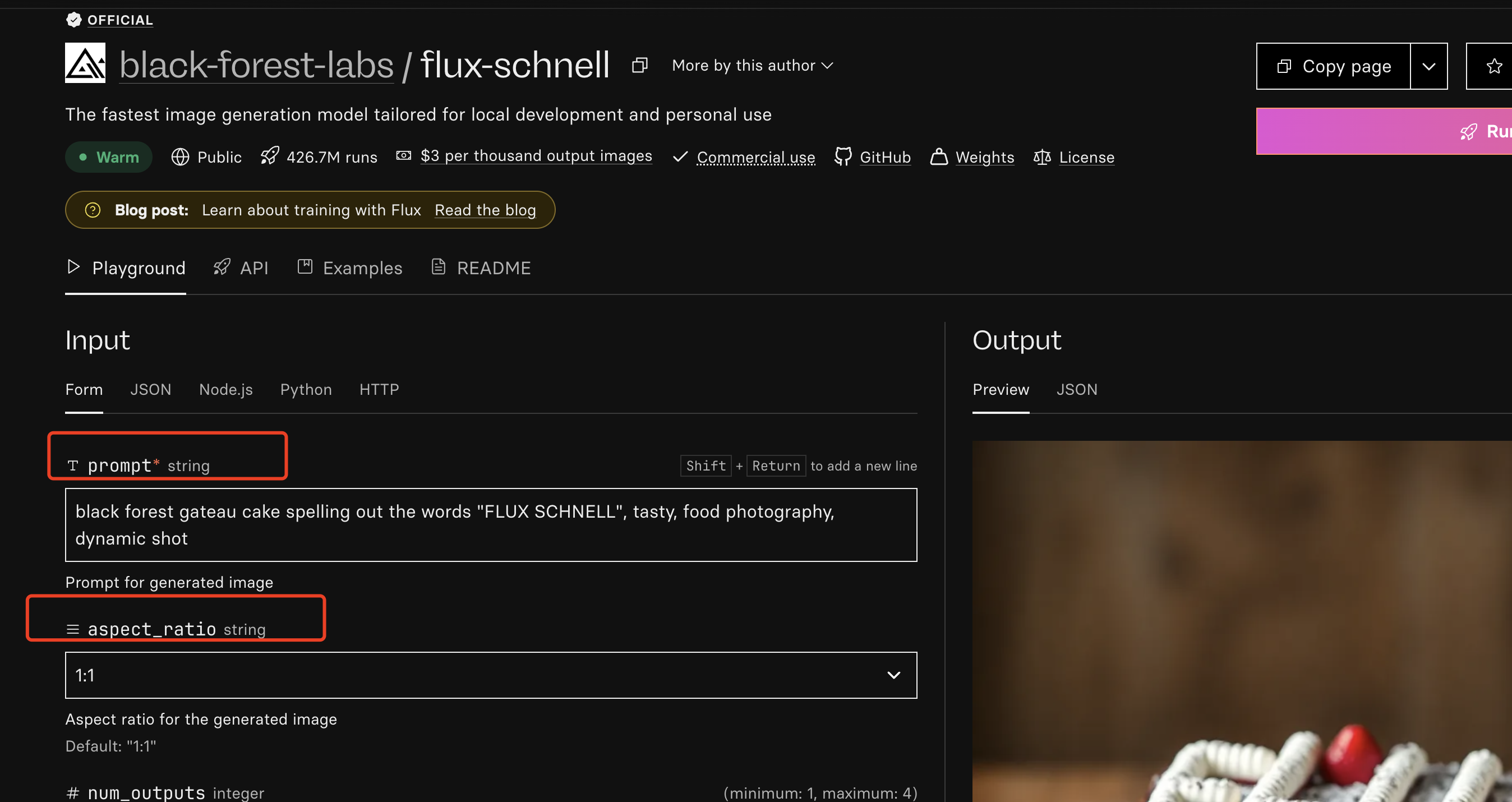Switch to the API tab
Screen dimensions: 1512x802
pyautogui.click(x=241, y=268)
